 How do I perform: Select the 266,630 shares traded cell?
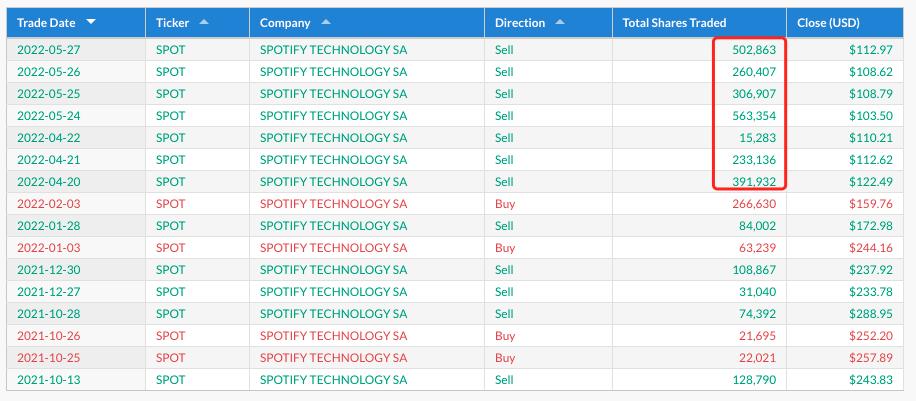pos(750,204)
